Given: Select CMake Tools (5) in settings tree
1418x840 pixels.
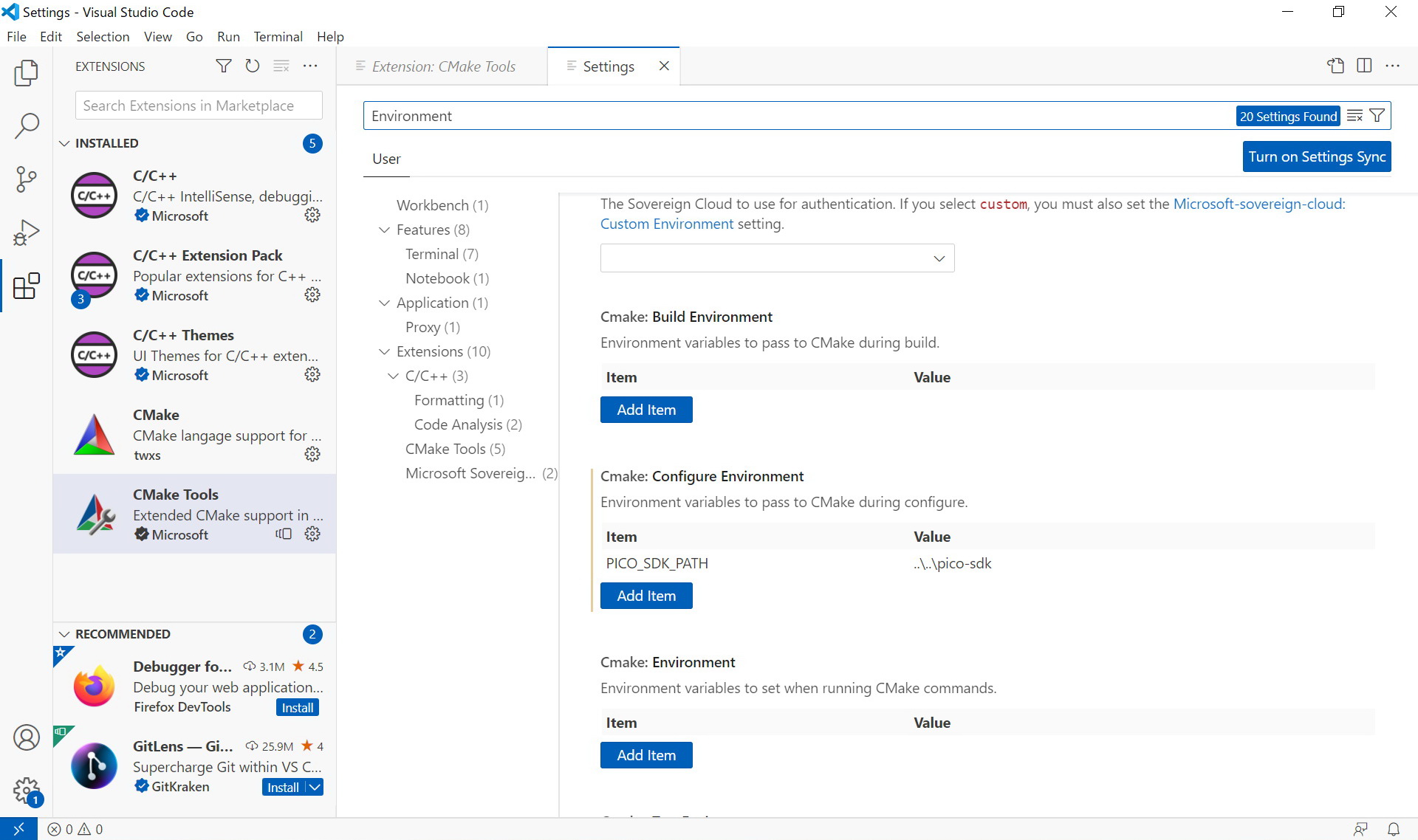Looking at the screenshot, I should coord(455,449).
